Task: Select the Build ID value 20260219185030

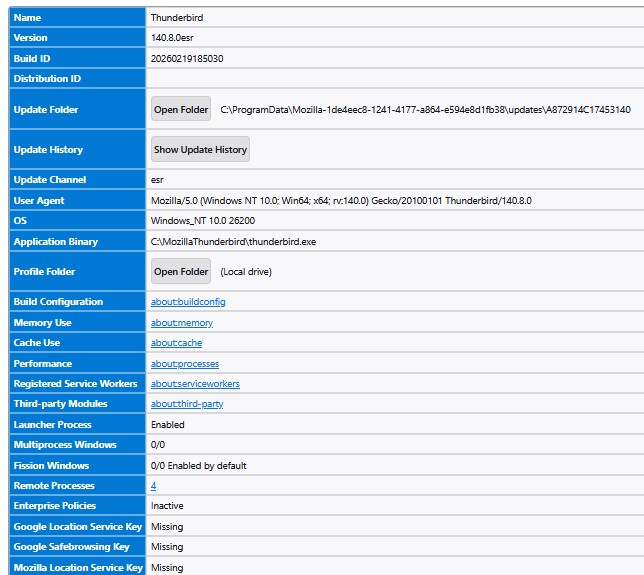Action: point(187,58)
